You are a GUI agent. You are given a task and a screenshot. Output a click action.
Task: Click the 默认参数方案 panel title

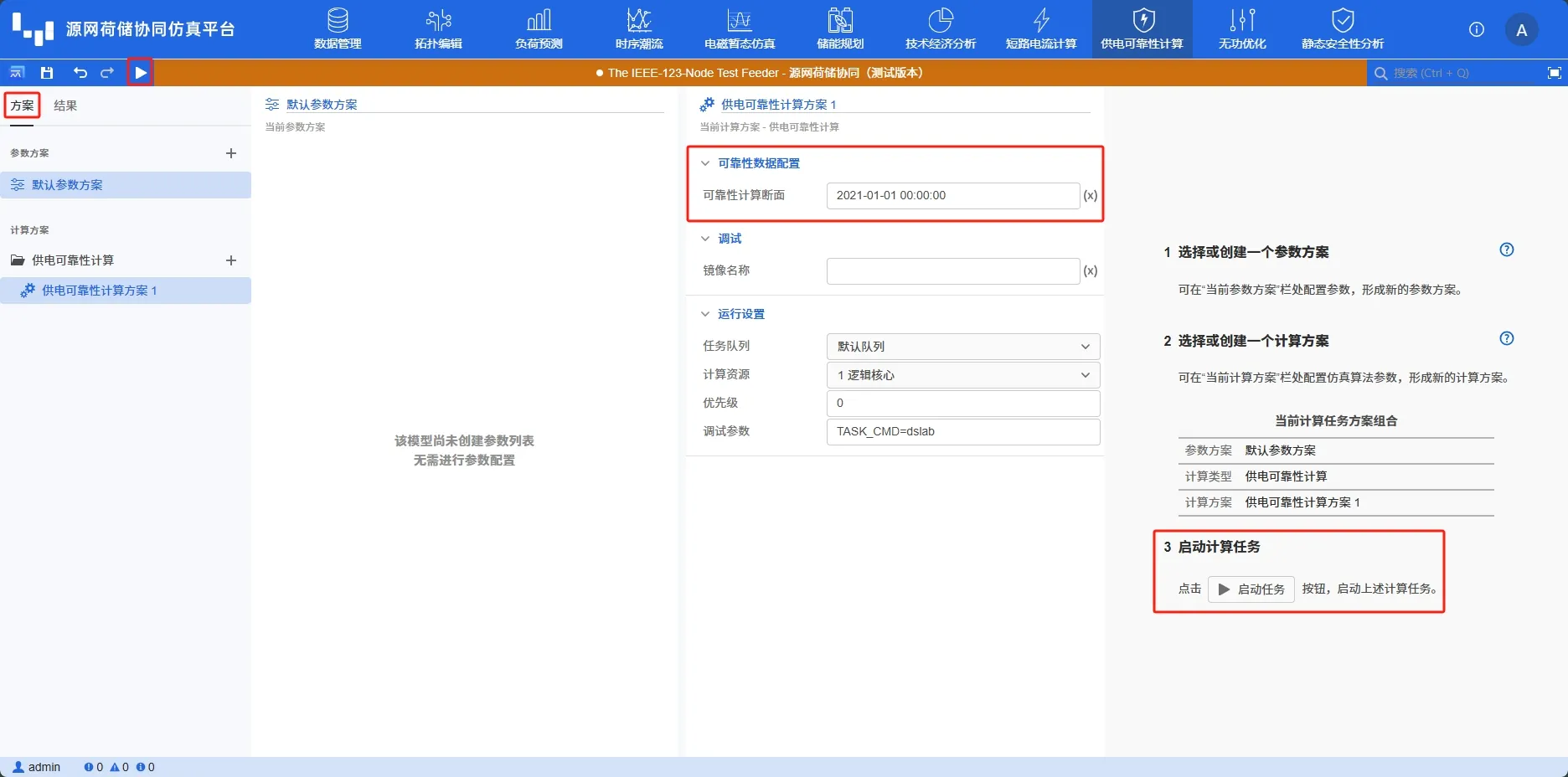[322, 105]
